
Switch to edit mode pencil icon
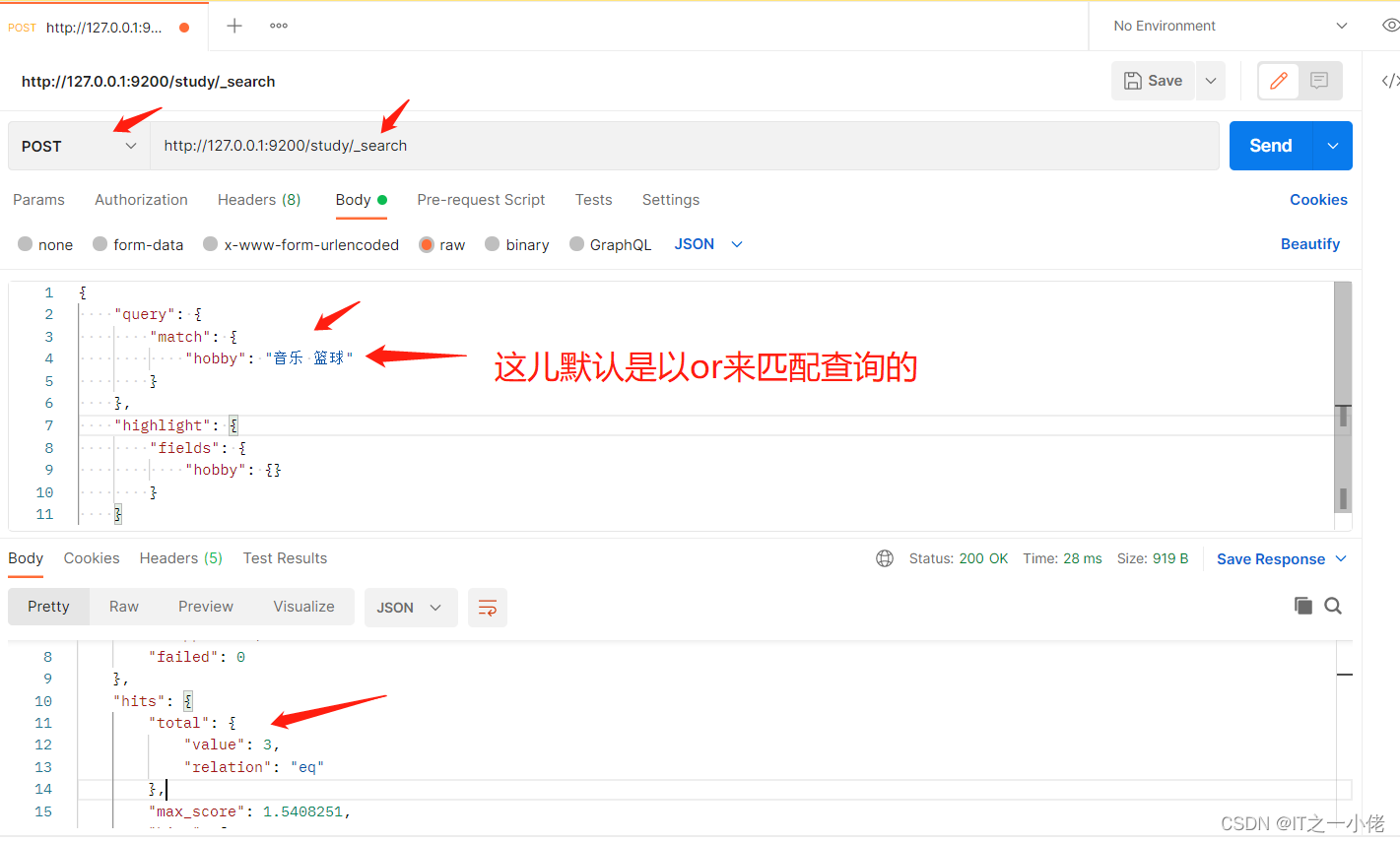click(1279, 81)
